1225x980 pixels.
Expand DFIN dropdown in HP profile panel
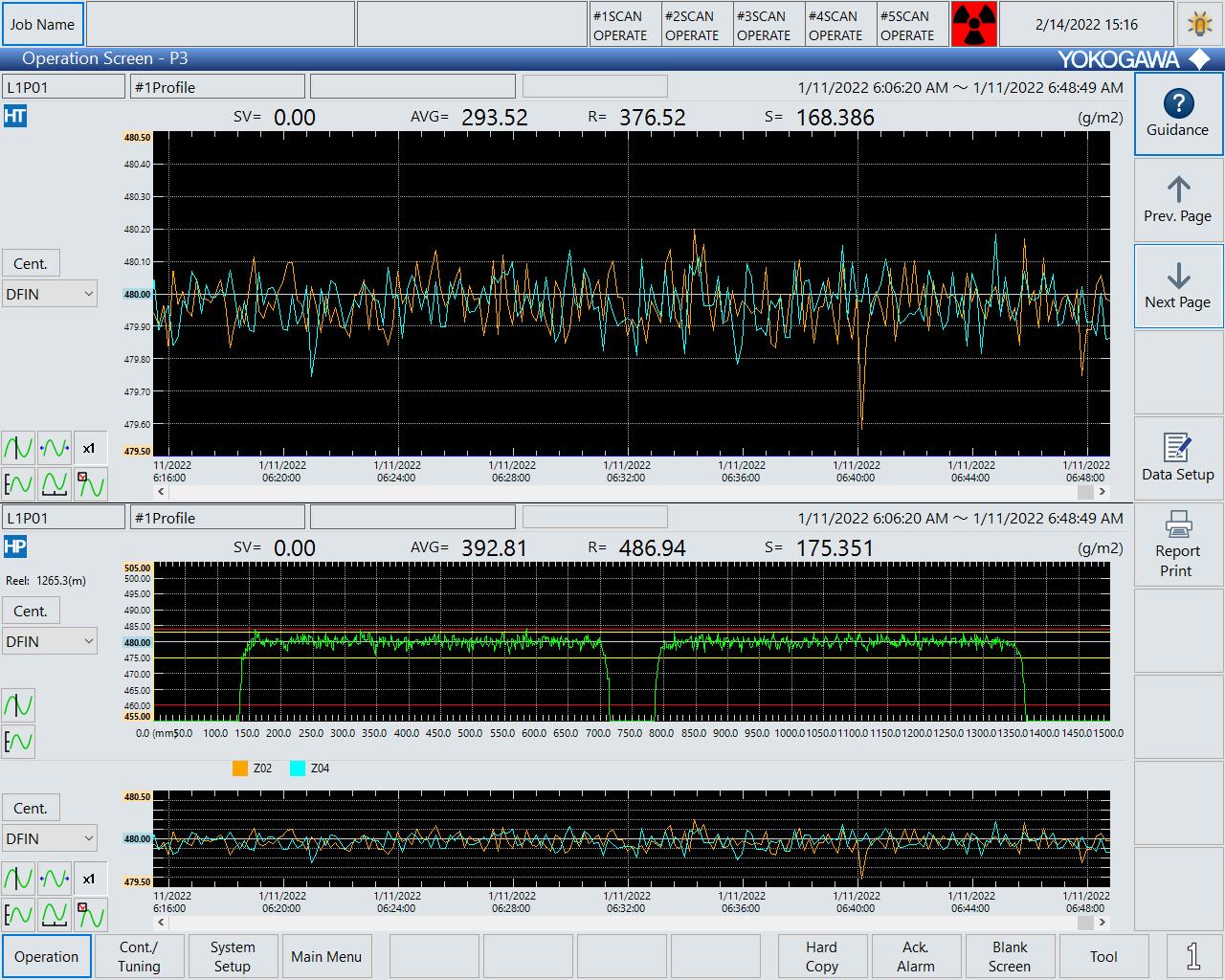pos(50,641)
